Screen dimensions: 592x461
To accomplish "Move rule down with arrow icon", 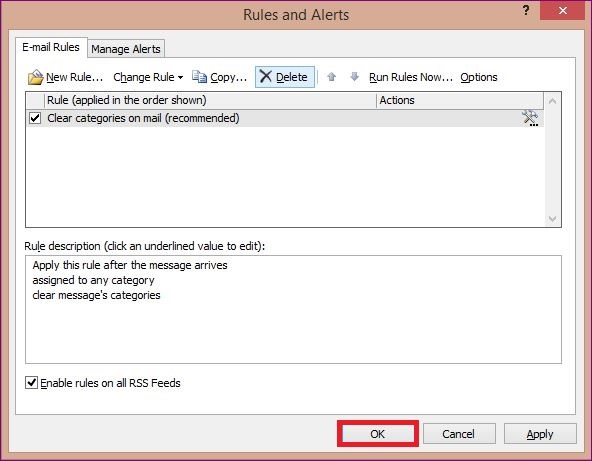I will [x=354, y=77].
